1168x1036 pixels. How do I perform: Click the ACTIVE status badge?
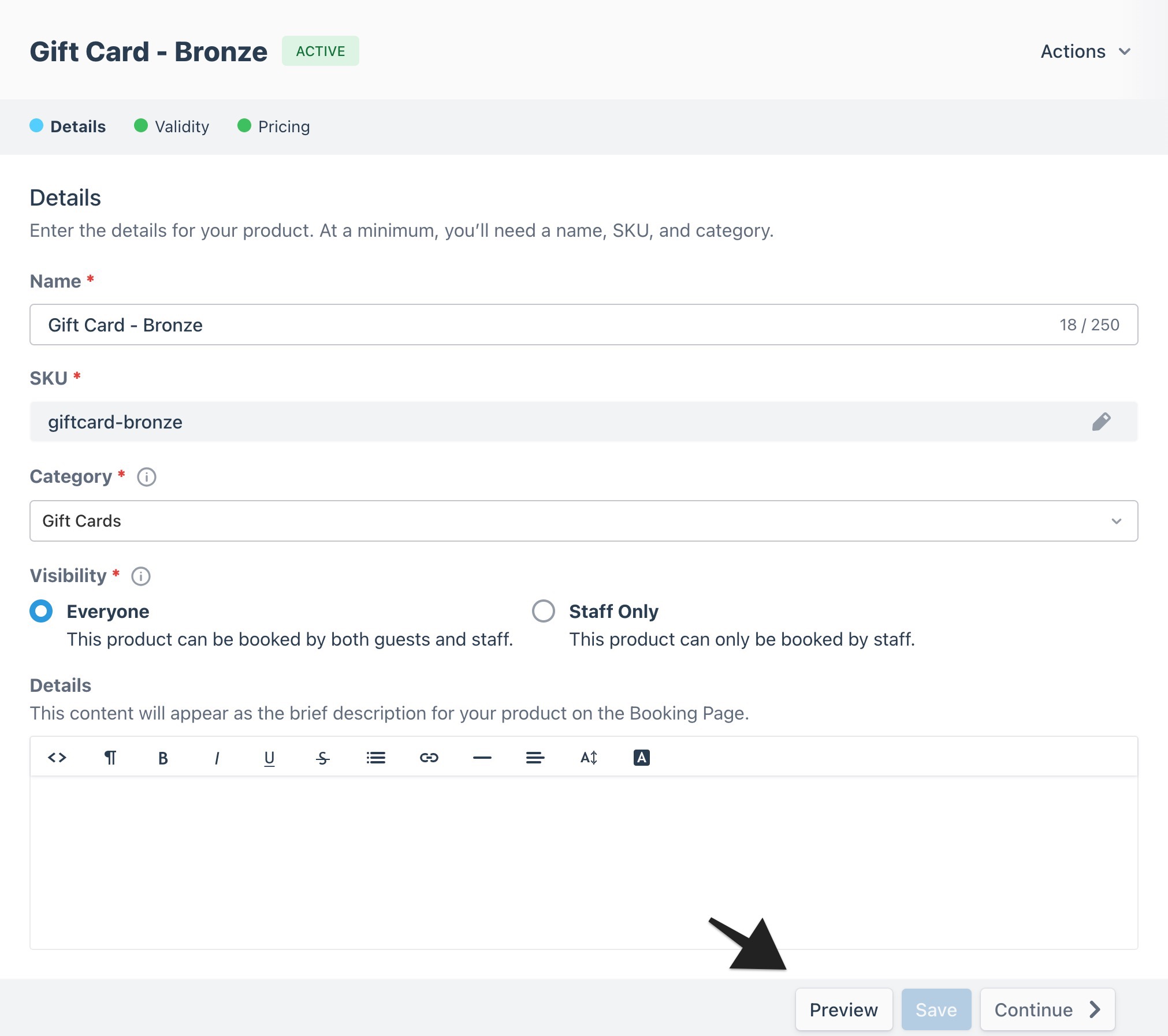pyautogui.click(x=321, y=51)
